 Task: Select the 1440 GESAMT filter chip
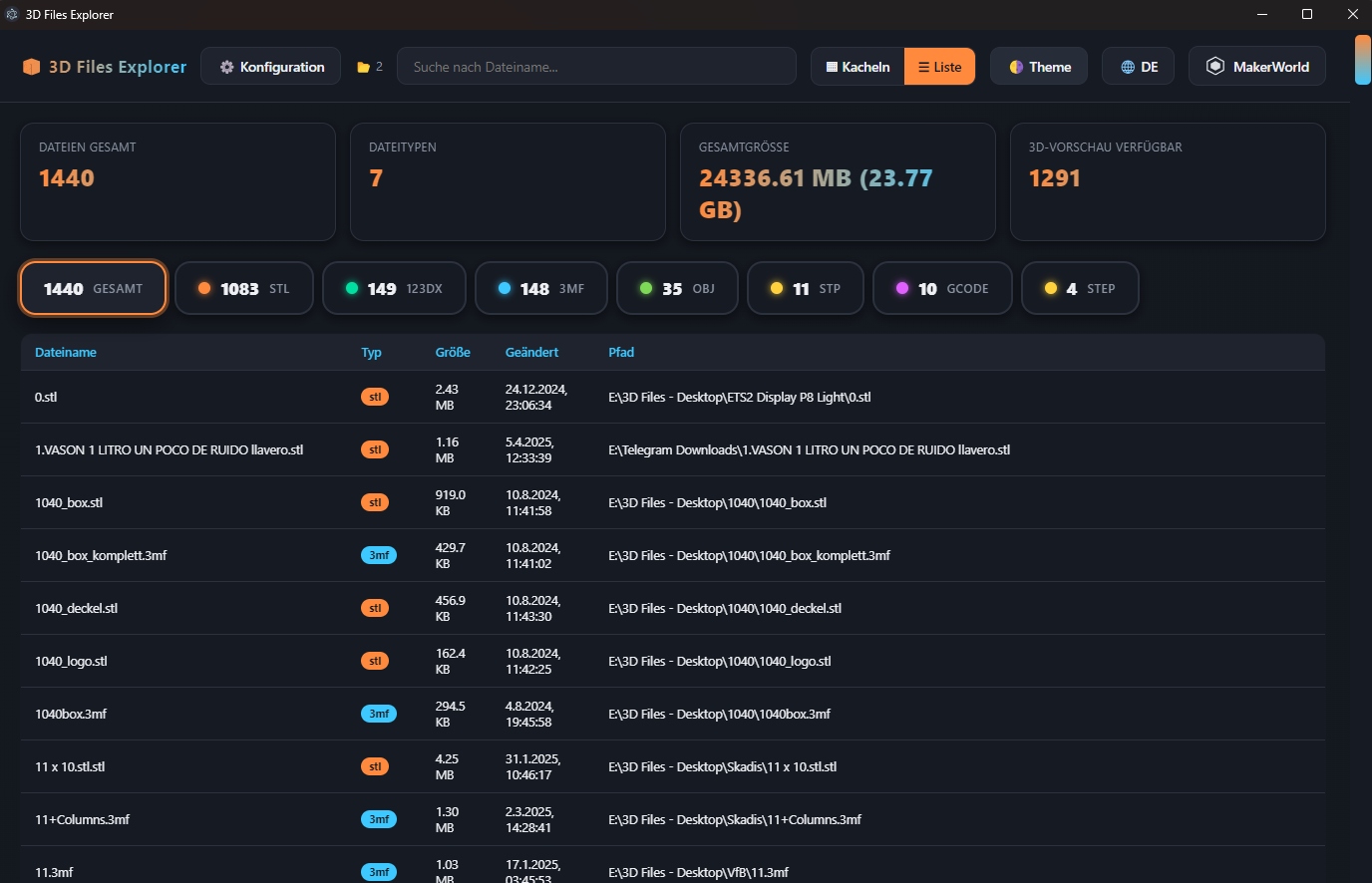pos(93,288)
